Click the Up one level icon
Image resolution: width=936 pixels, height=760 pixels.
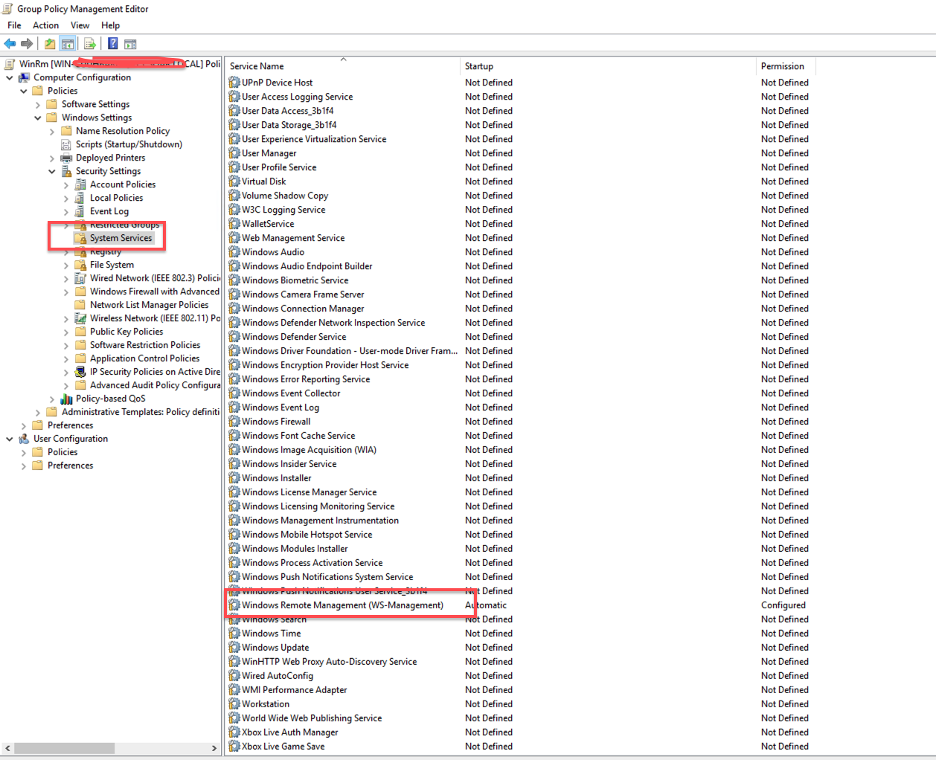pos(48,43)
